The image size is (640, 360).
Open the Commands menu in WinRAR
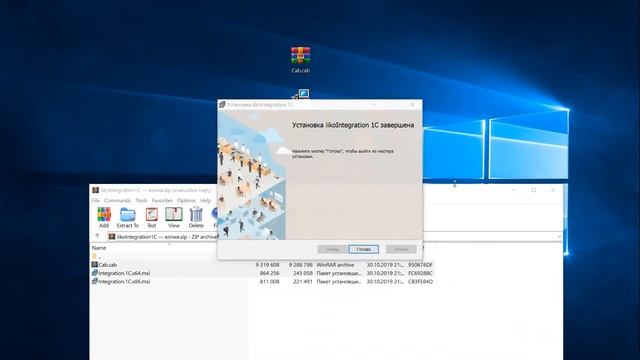(x=118, y=200)
